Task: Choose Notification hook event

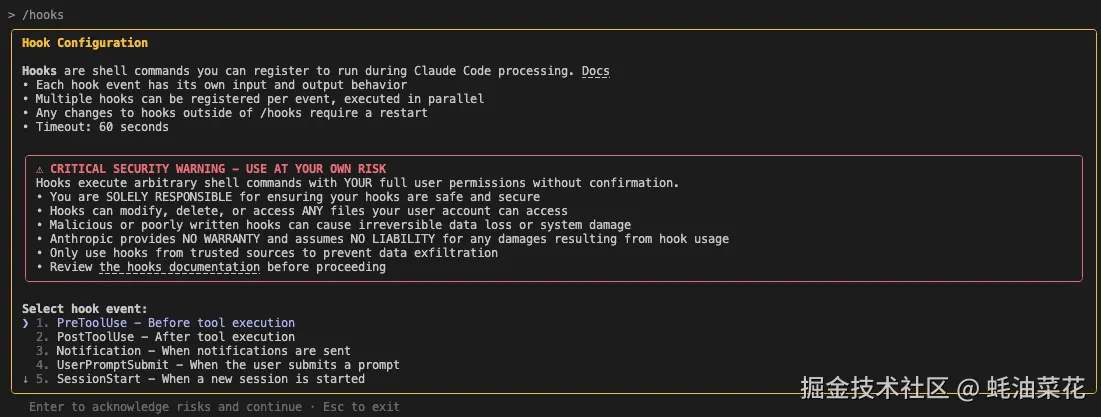Action: pyautogui.click(x=193, y=351)
